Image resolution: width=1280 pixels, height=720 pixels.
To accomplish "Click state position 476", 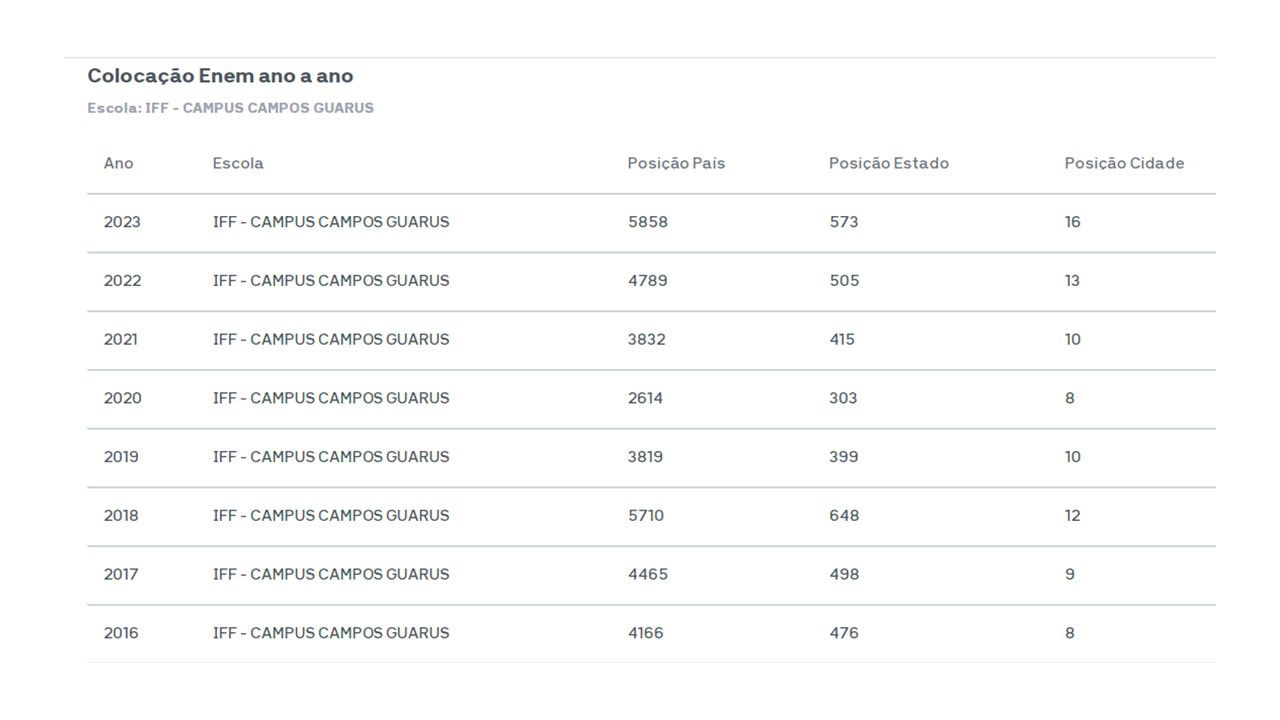I will click(843, 633).
